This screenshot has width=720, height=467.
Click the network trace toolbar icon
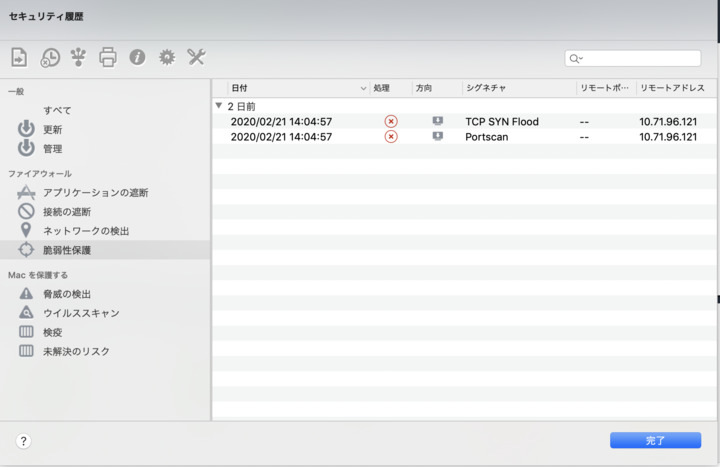coord(78,58)
